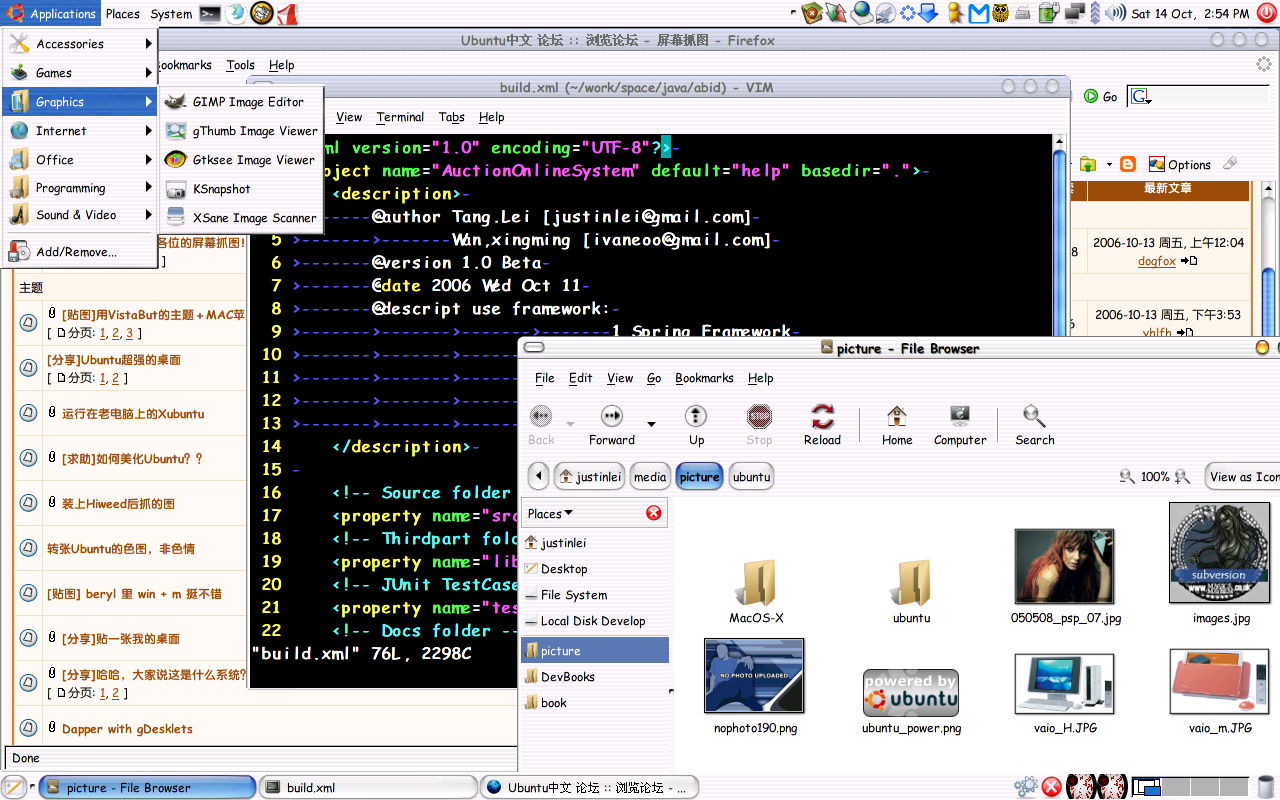
Task: Close the Places sidebar with red X
Action: 654,513
